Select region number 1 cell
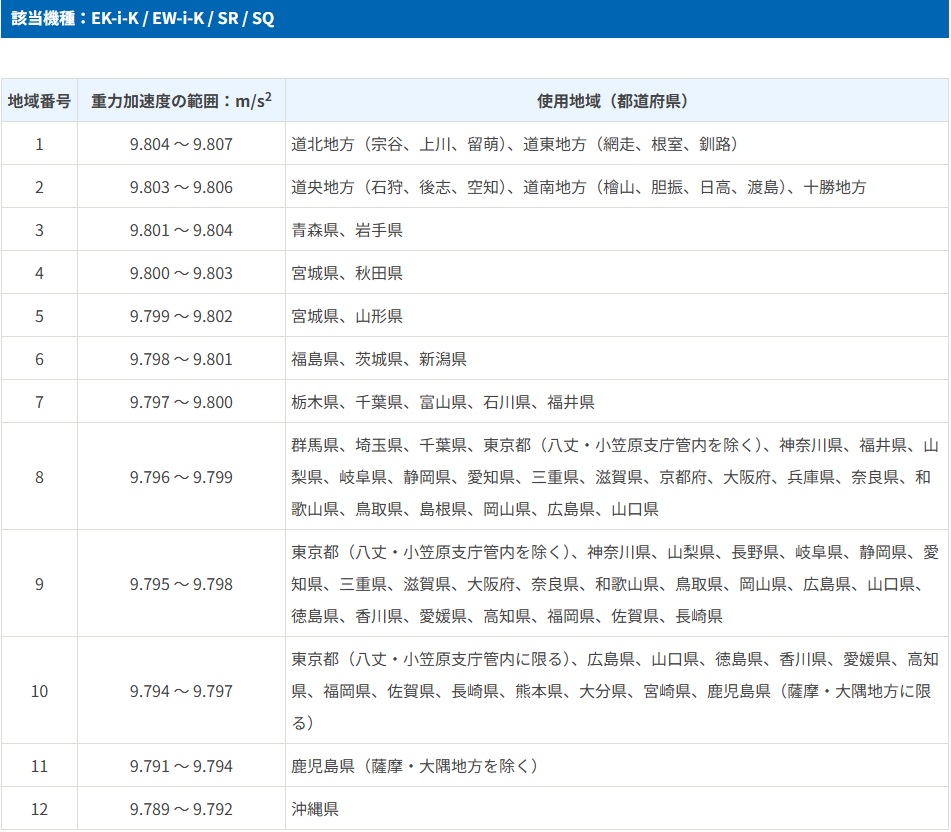The width and height of the screenshot is (951, 832). 39,144
